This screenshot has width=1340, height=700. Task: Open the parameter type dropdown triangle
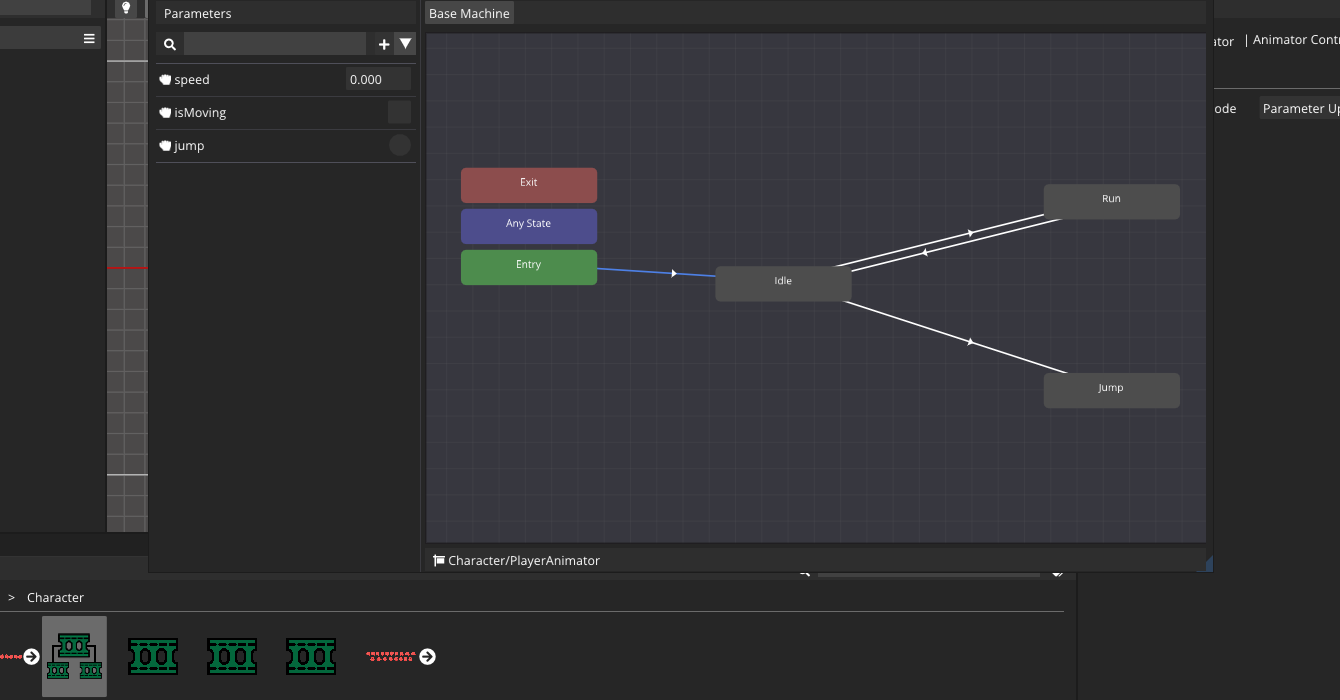[405, 43]
